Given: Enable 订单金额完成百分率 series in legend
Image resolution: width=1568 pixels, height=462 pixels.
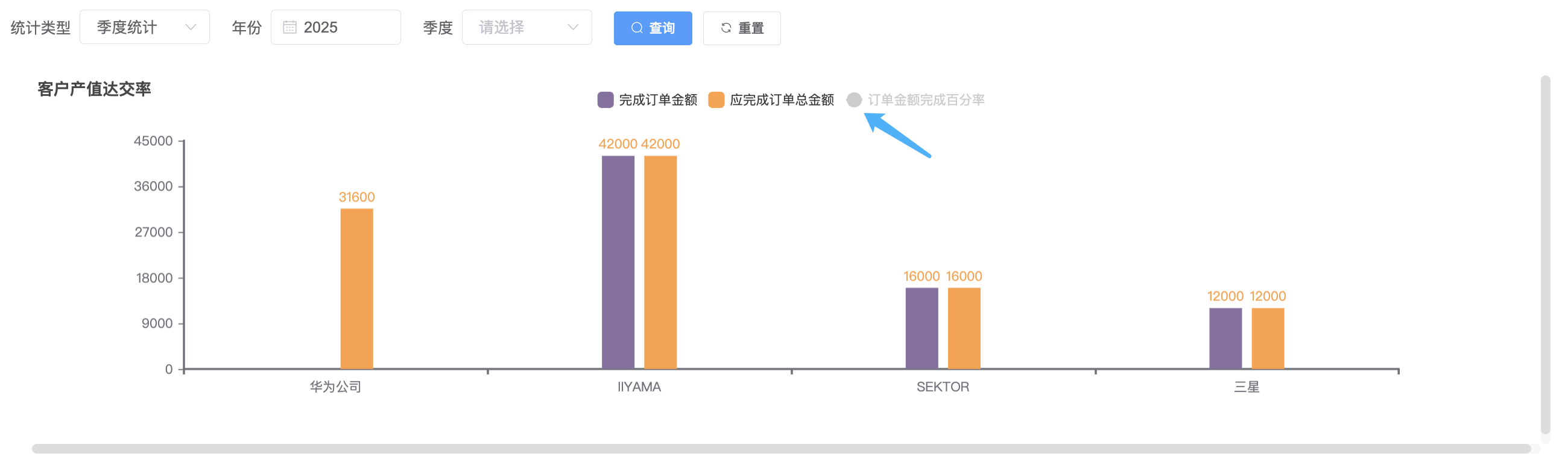Looking at the screenshot, I should 925,100.
